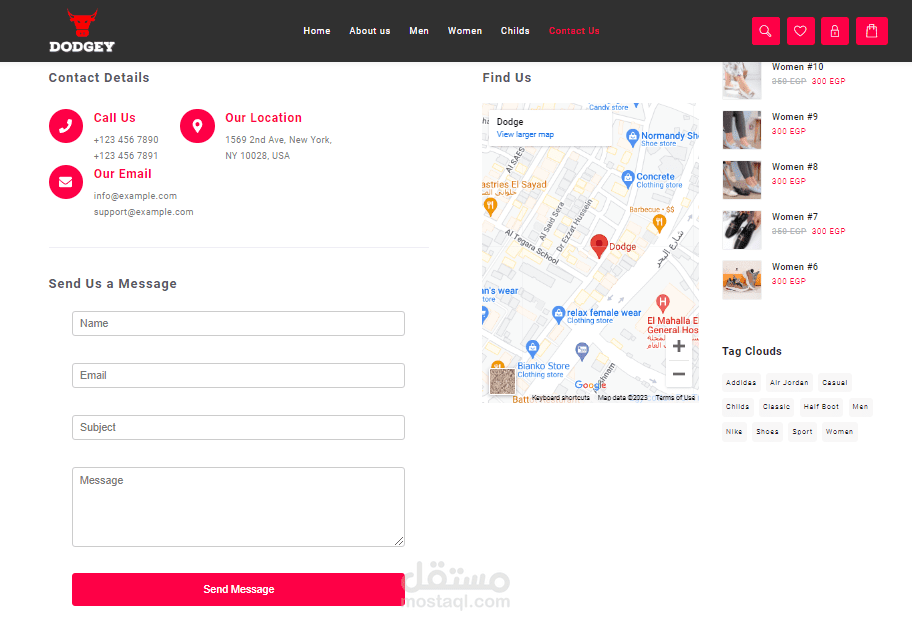The height and width of the screenshot is (623, 912).
Task: Select the Classic tag
Action: [776, 407]
